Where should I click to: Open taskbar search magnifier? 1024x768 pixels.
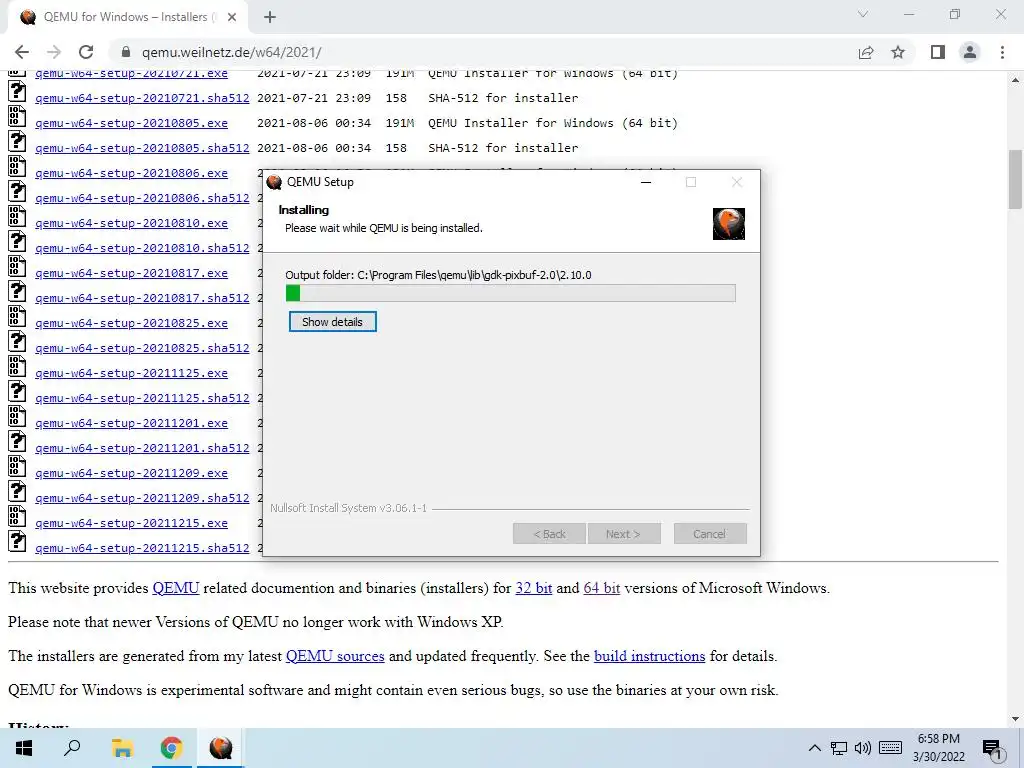coord(72,748)
